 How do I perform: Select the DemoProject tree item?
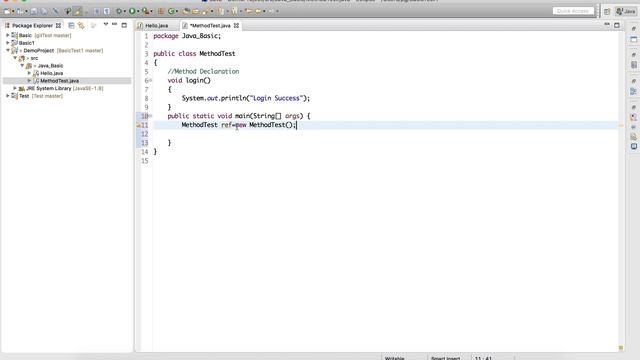pos(39,51)
